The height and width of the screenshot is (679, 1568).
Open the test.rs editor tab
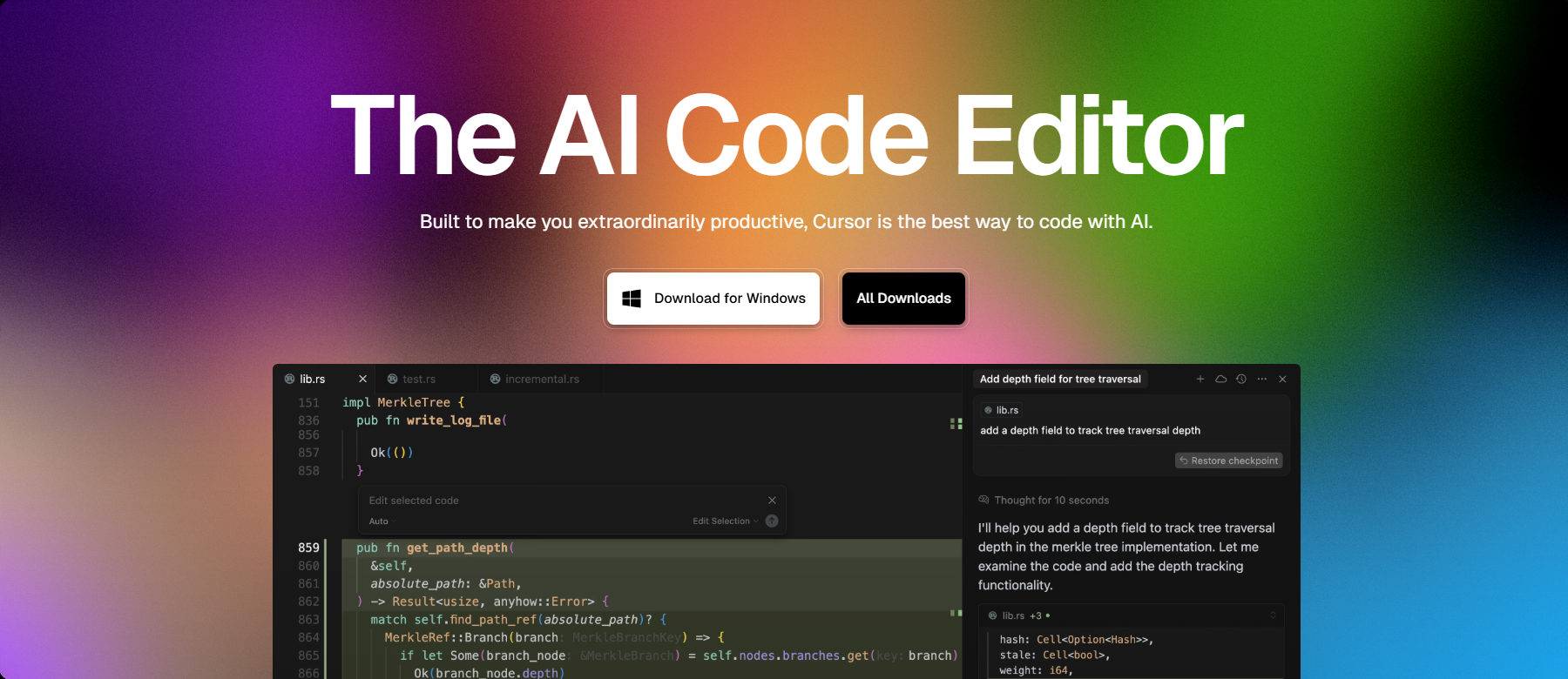click(x=427, y=379)
